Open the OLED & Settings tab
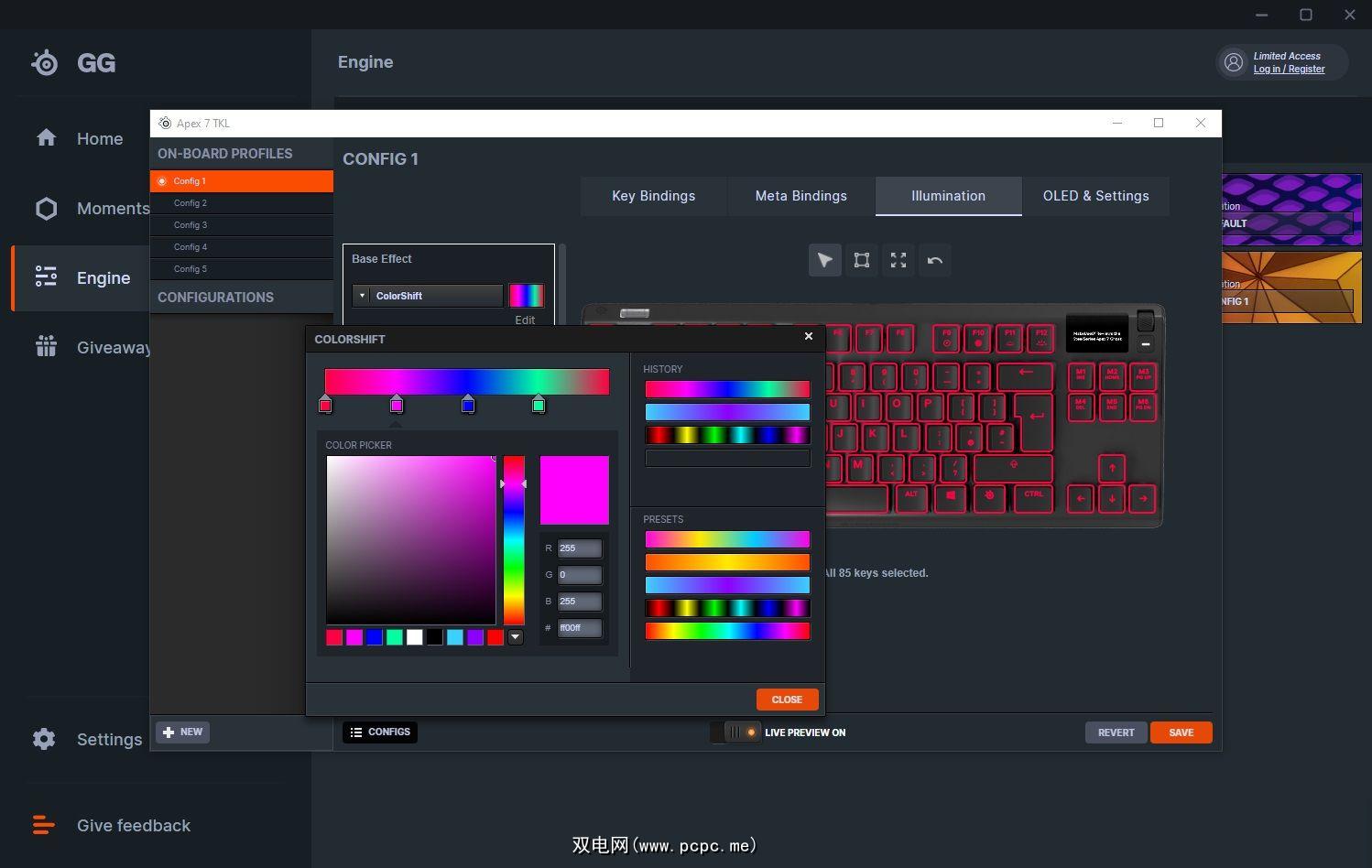This screenshot has height=868, width=1372. (1096, 196)
